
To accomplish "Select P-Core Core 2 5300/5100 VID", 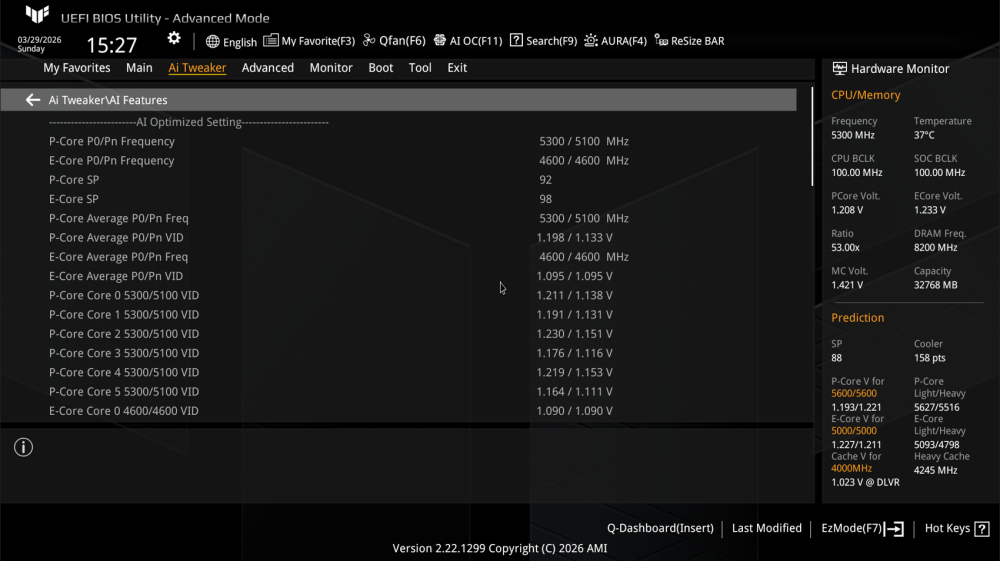I will [399, 334].
